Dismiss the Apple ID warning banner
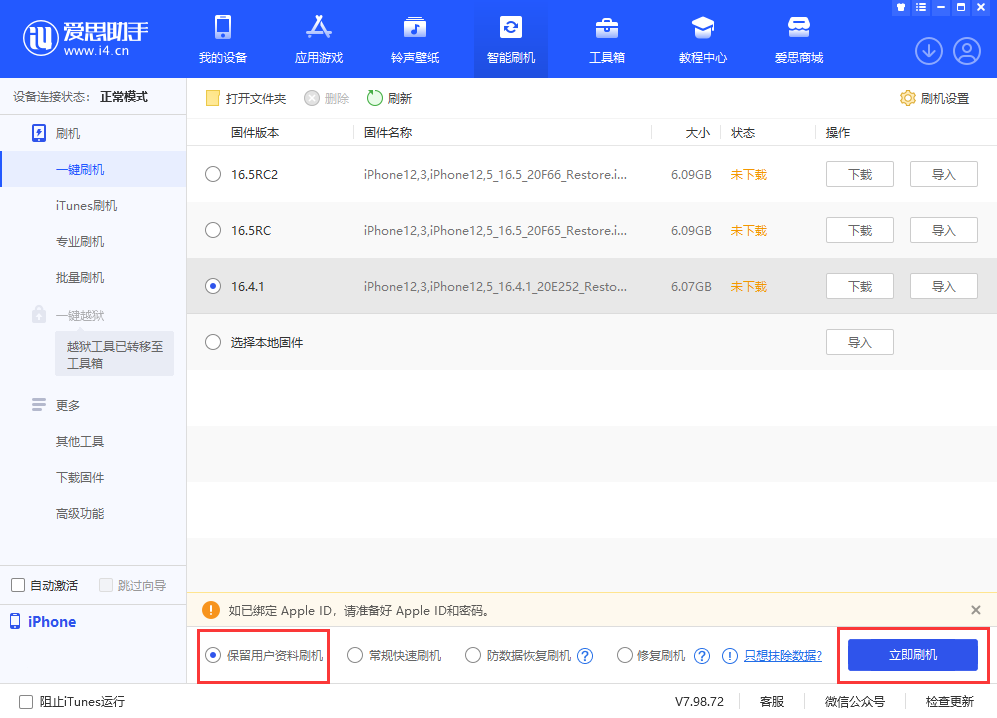The image size is (997, 718). 975,609
